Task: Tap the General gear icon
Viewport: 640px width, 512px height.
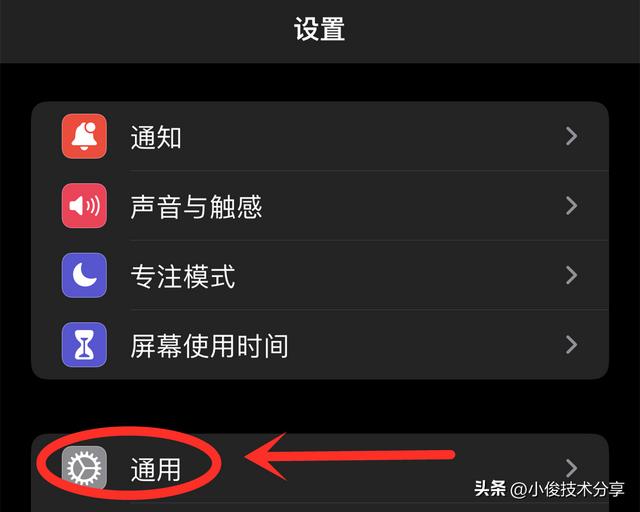Action: pos(84,467)
